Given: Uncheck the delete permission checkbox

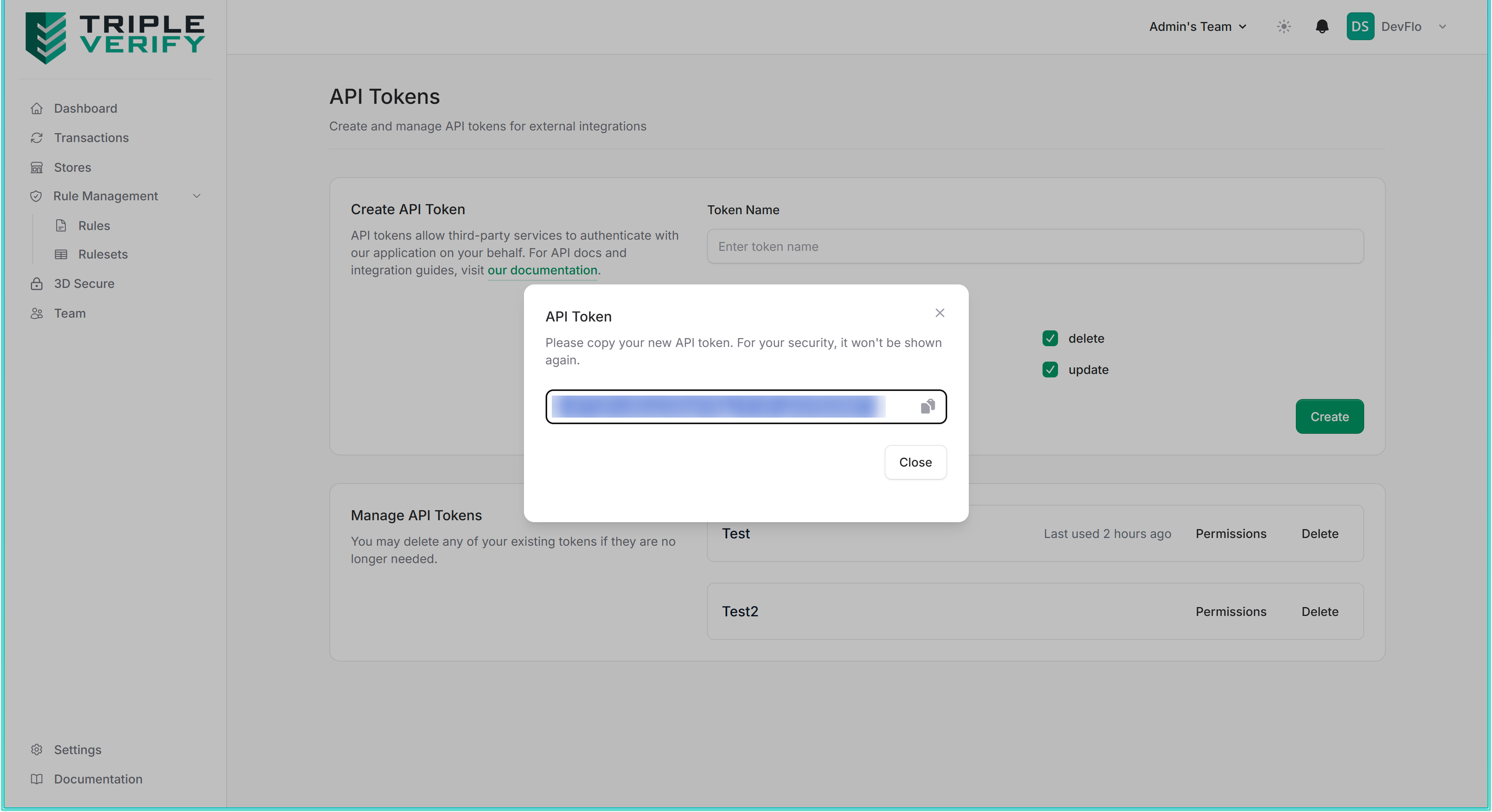Looking at the screenshot, I should tap(1049, 338).
